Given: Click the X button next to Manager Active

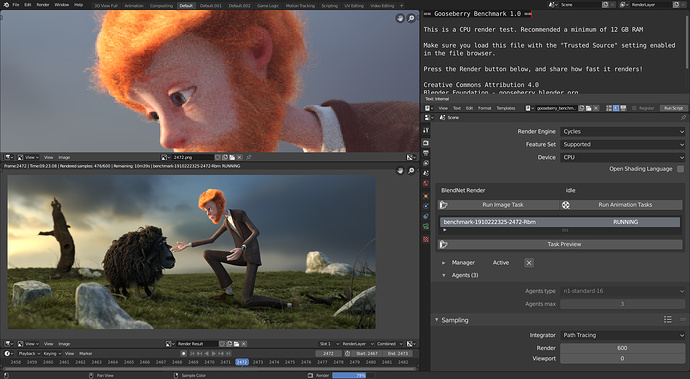Looking at the screenshot, I should click(x=529, y=263).
